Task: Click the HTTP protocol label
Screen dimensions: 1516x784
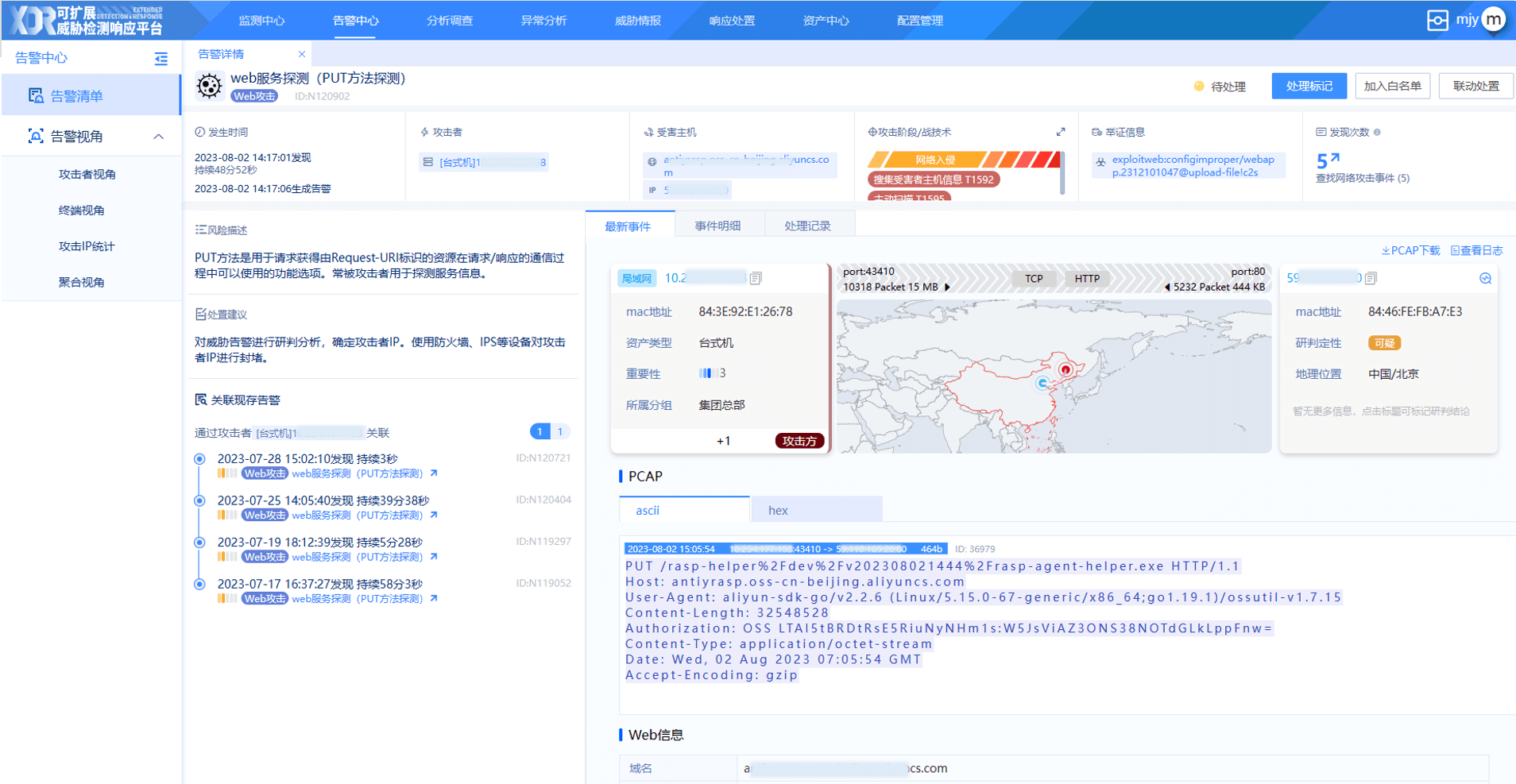Action: 1087,279
